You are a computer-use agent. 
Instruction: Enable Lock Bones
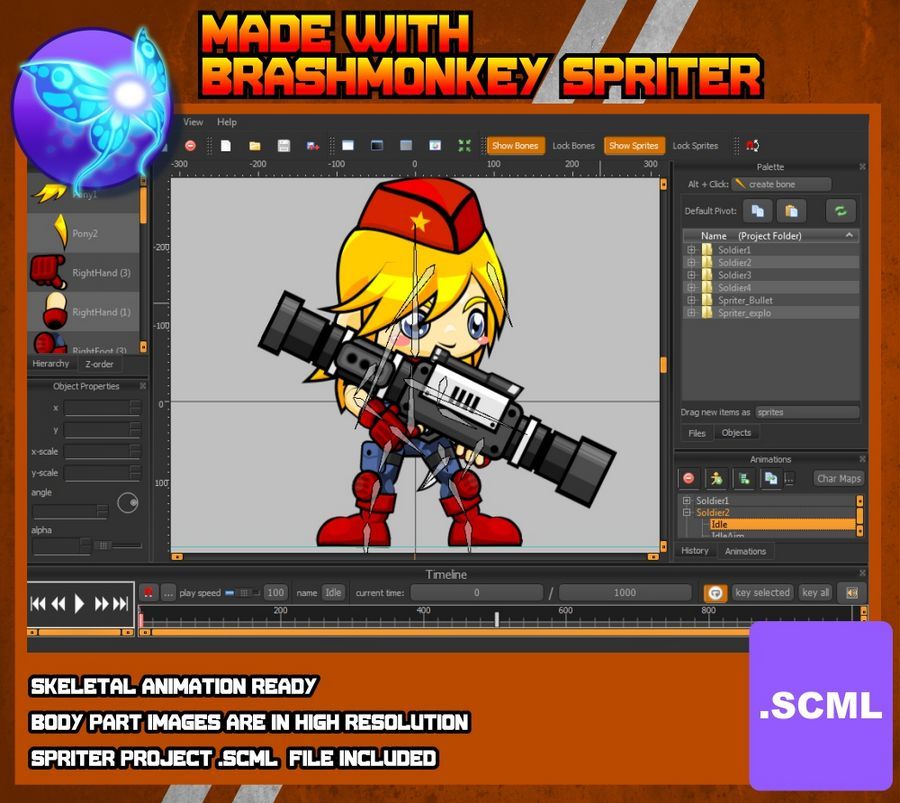[x=573, y=146]
